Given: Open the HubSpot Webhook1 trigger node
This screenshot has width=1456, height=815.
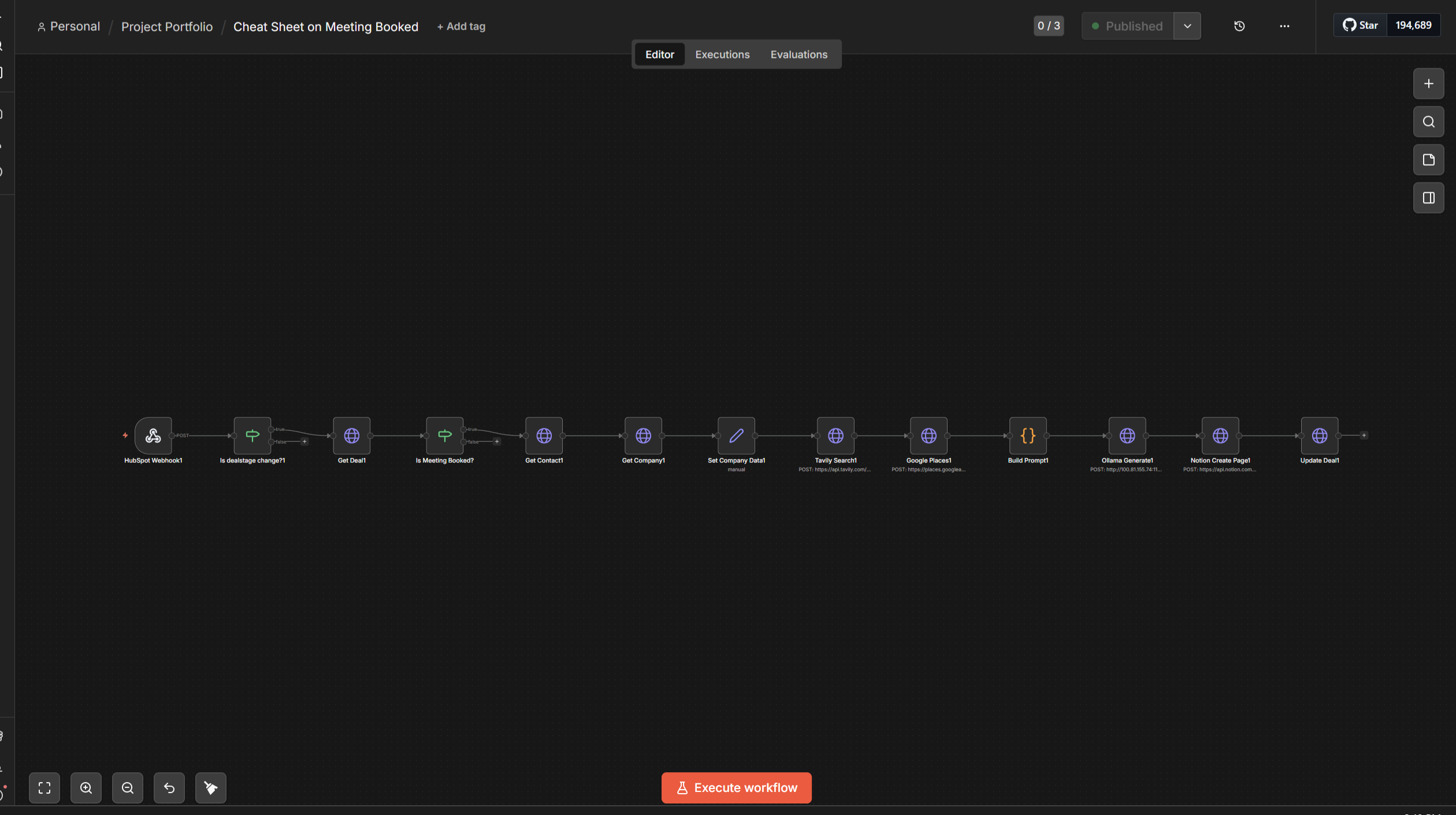Looking at the screenshot, I should point(153,436).
